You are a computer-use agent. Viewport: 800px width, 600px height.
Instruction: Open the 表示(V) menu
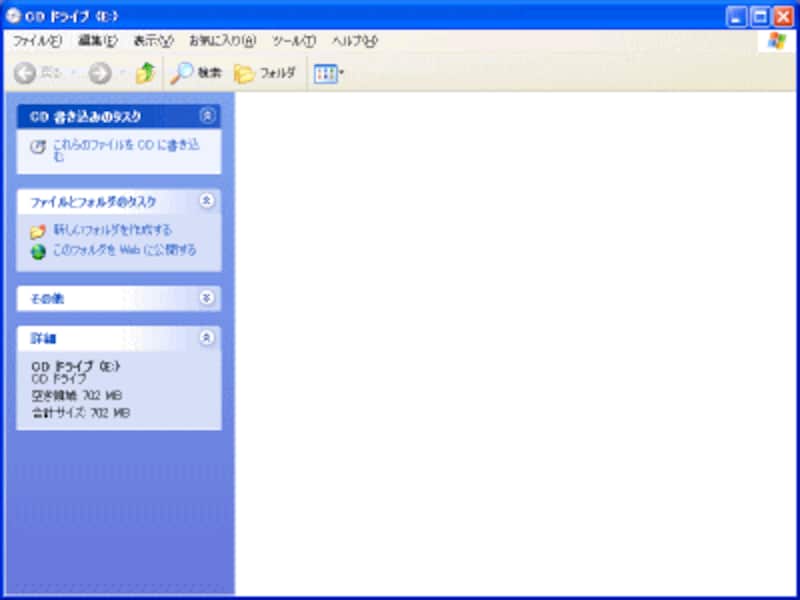pyautogui.click(x=154, y=41)
